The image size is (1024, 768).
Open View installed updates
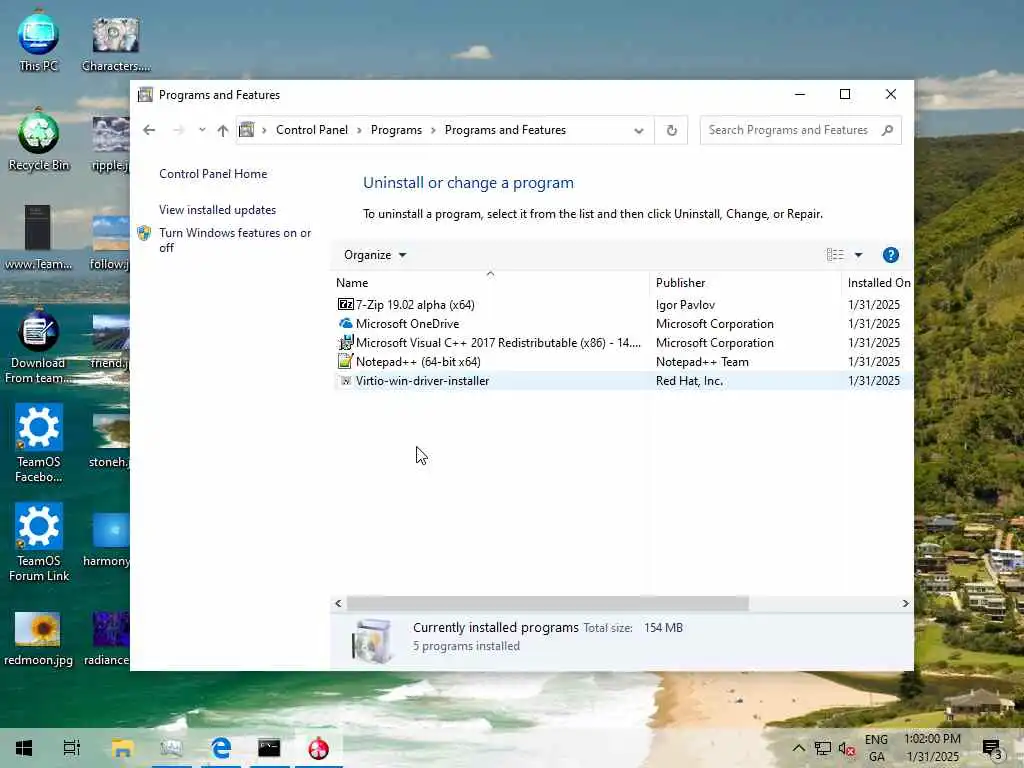click(x=217, y=210)
